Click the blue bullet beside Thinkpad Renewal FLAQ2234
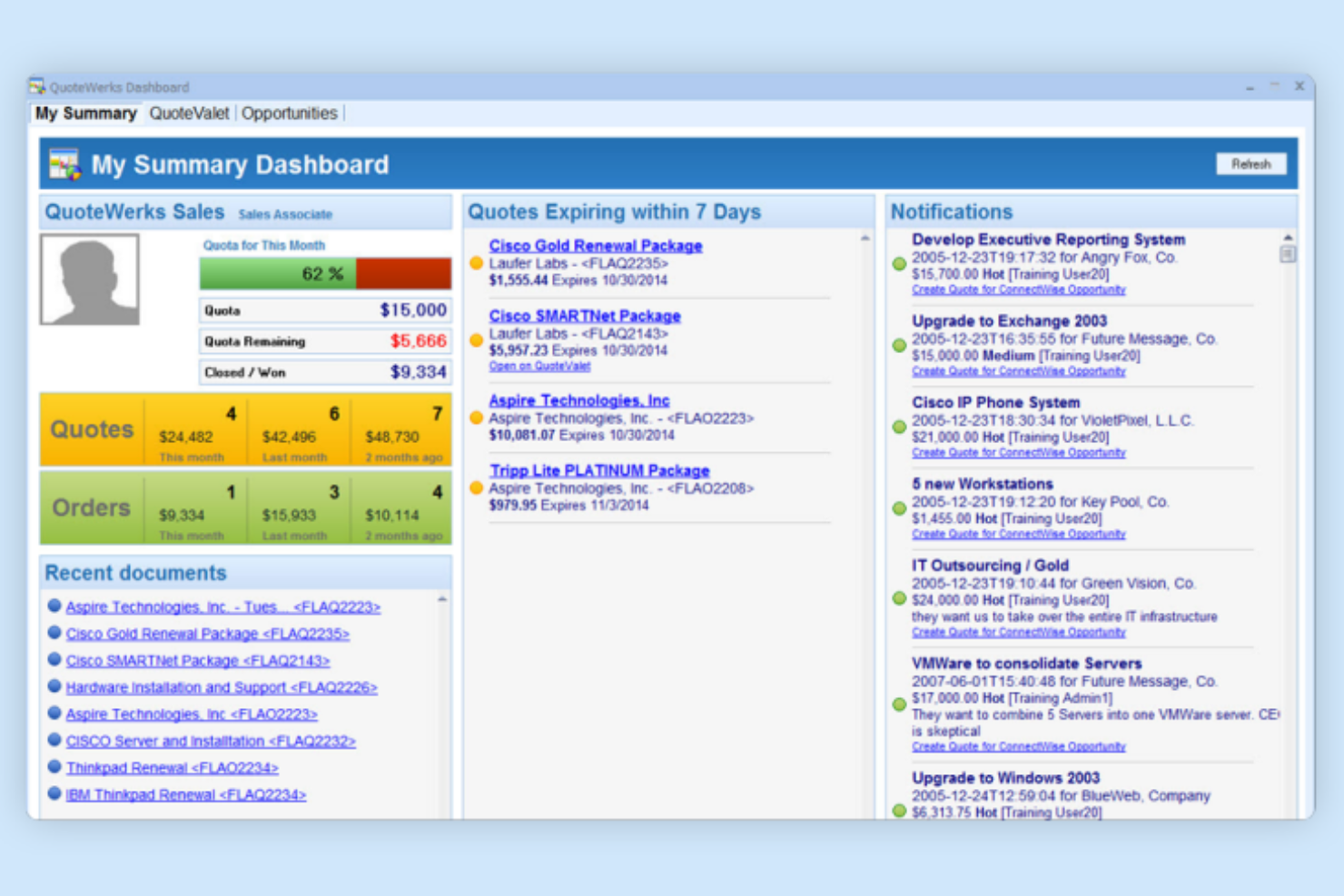This screenshot has height=896, width=1344. pyautogui.click(x=54, y=767)
